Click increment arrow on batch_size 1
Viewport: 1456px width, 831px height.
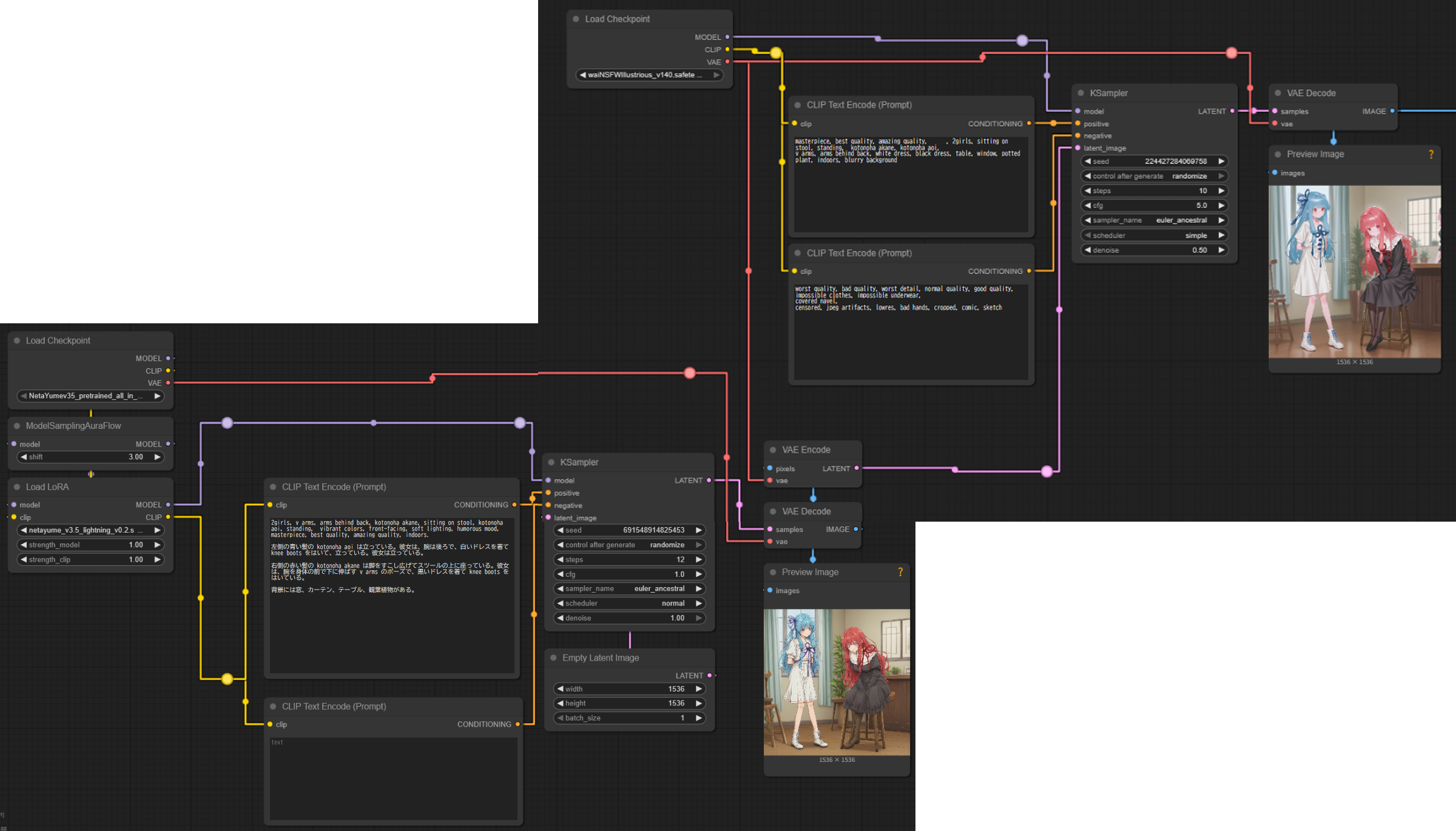tap(698, 718)
